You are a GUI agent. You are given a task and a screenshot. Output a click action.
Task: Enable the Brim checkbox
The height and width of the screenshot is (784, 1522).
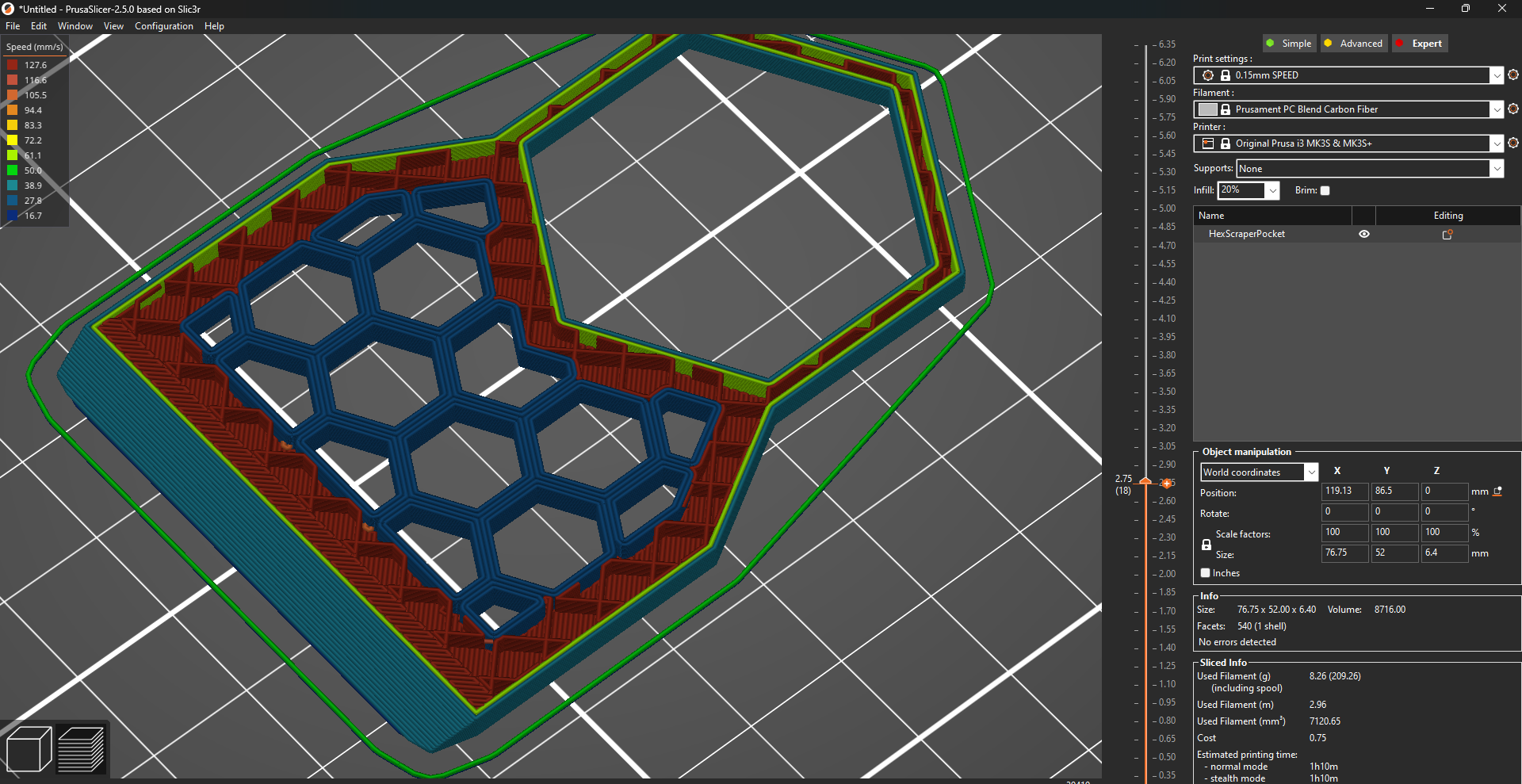click(x=1325, y=190)
